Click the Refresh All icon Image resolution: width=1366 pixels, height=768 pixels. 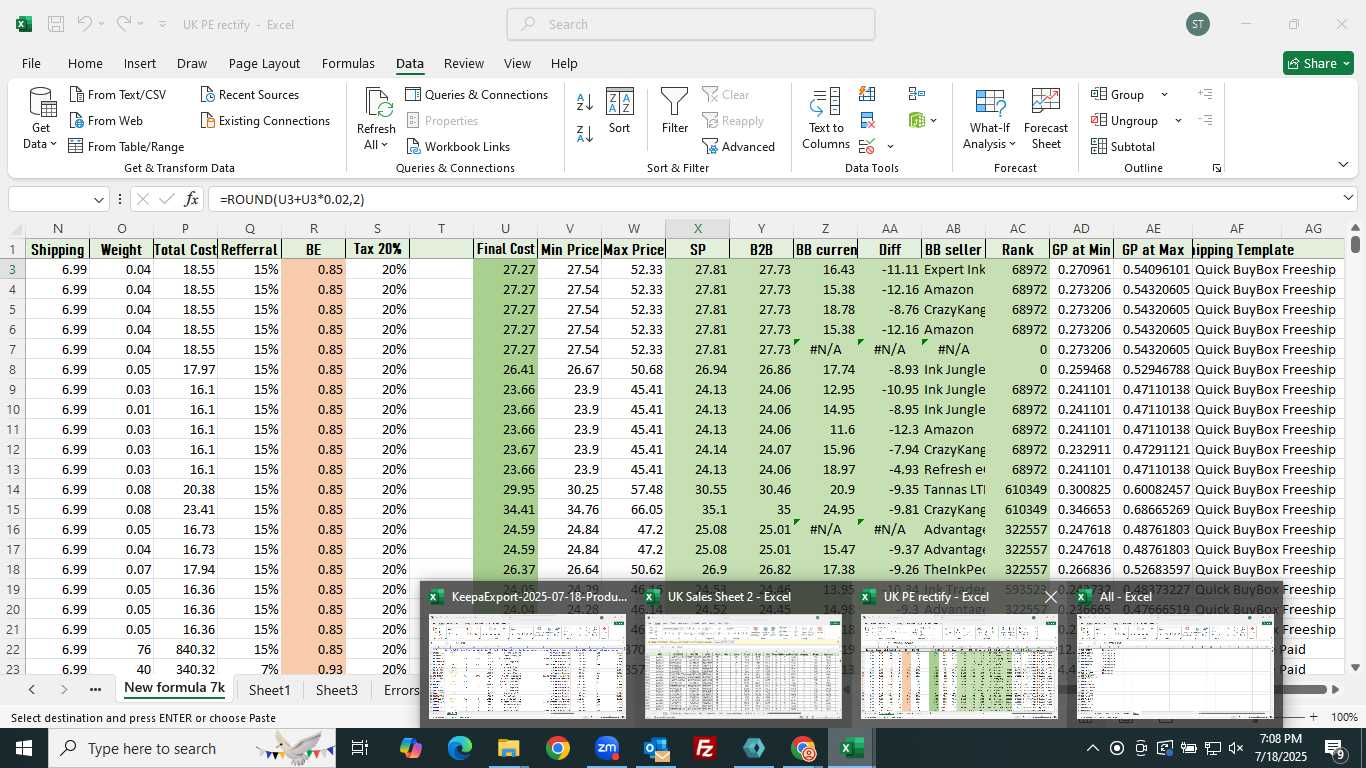coord(378,103)
